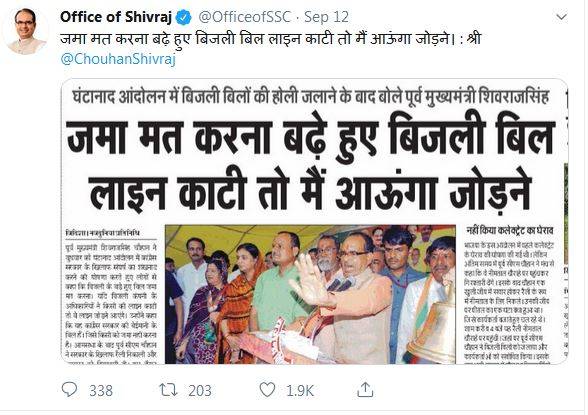Open the share upload icon

click(x=365, y=390)
